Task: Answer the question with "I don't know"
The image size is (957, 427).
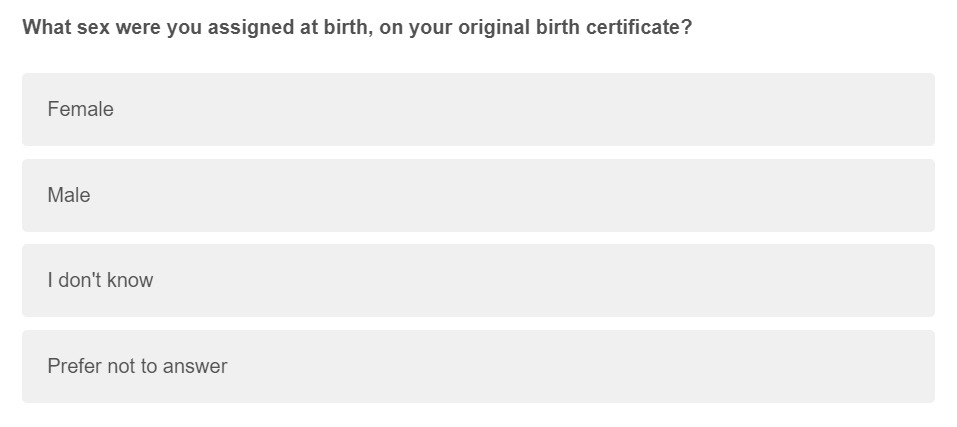Action: click(478, 280)
